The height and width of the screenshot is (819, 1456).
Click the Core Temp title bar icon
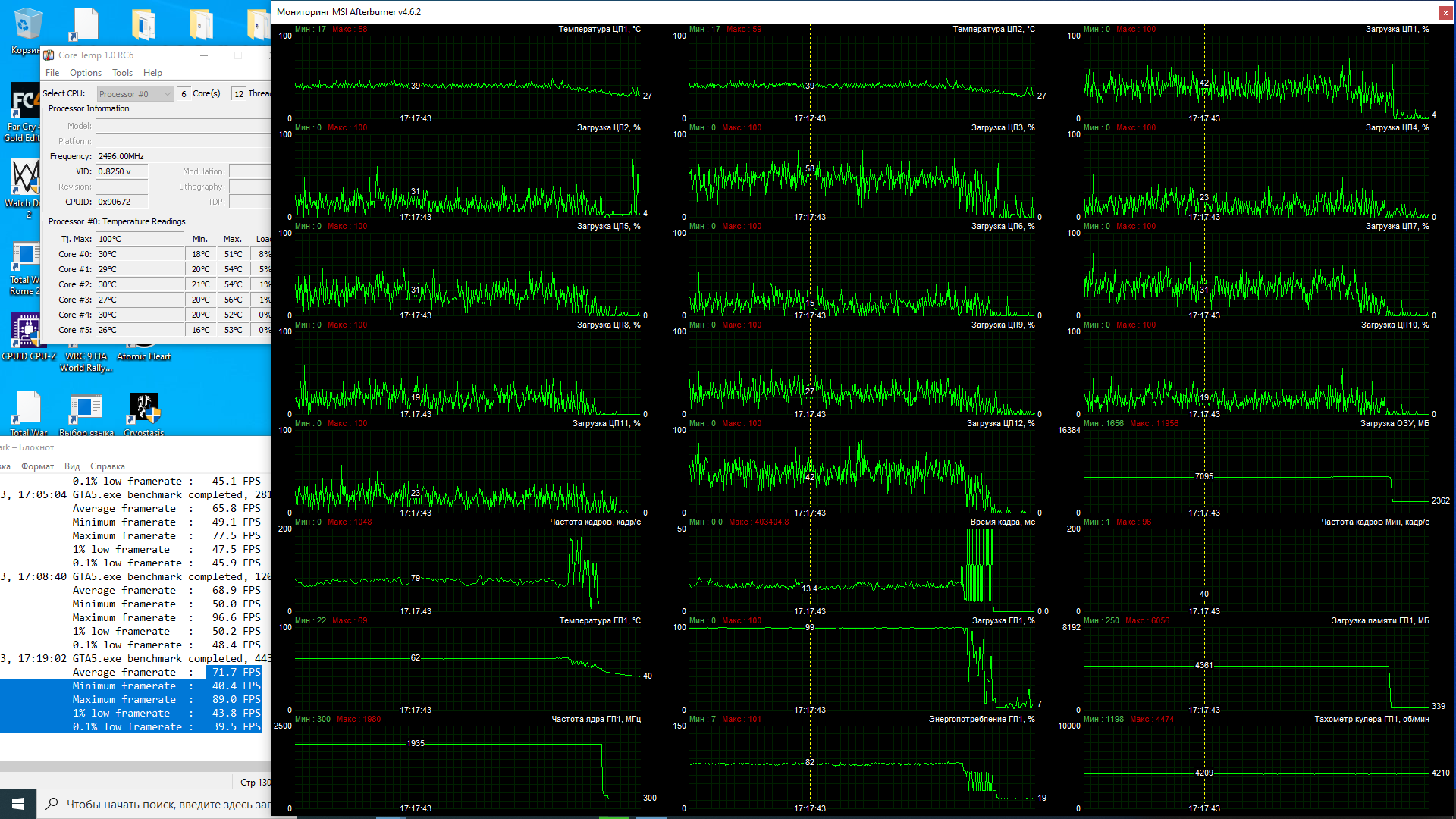click(49, 55)
